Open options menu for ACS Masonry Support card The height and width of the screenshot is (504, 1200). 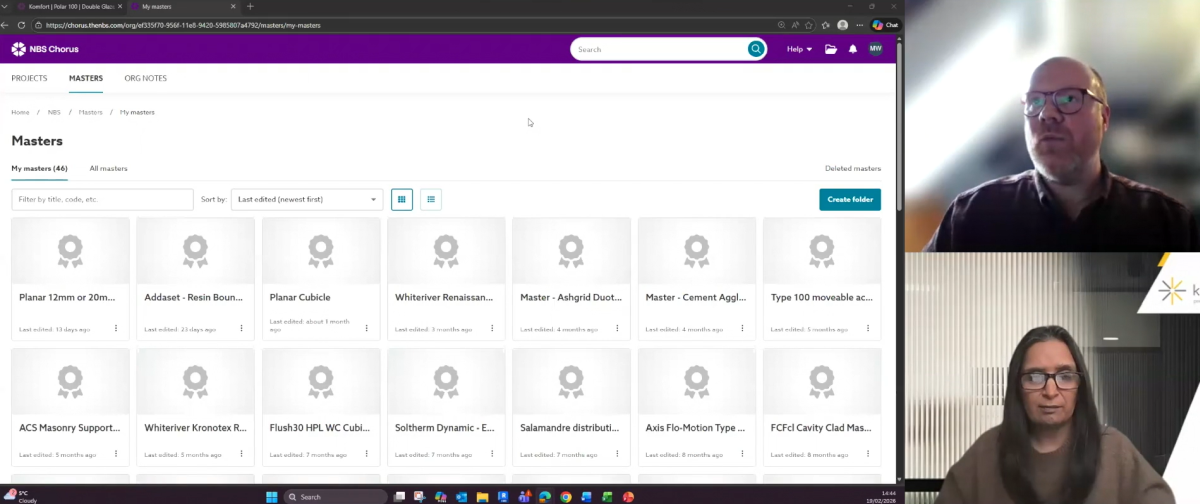coord(116,454)
